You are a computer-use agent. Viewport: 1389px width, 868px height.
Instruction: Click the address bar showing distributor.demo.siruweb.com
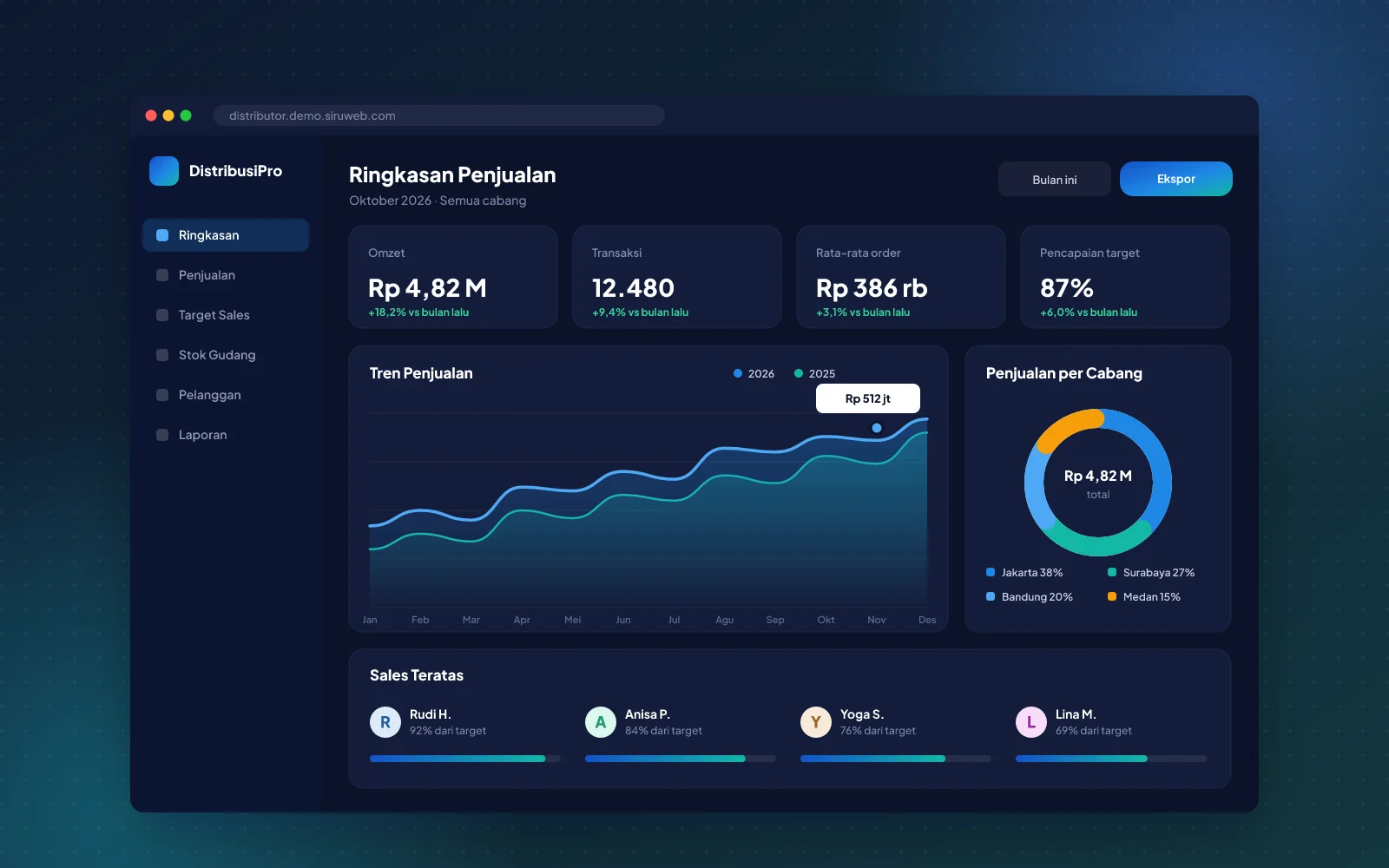[439, 115]
